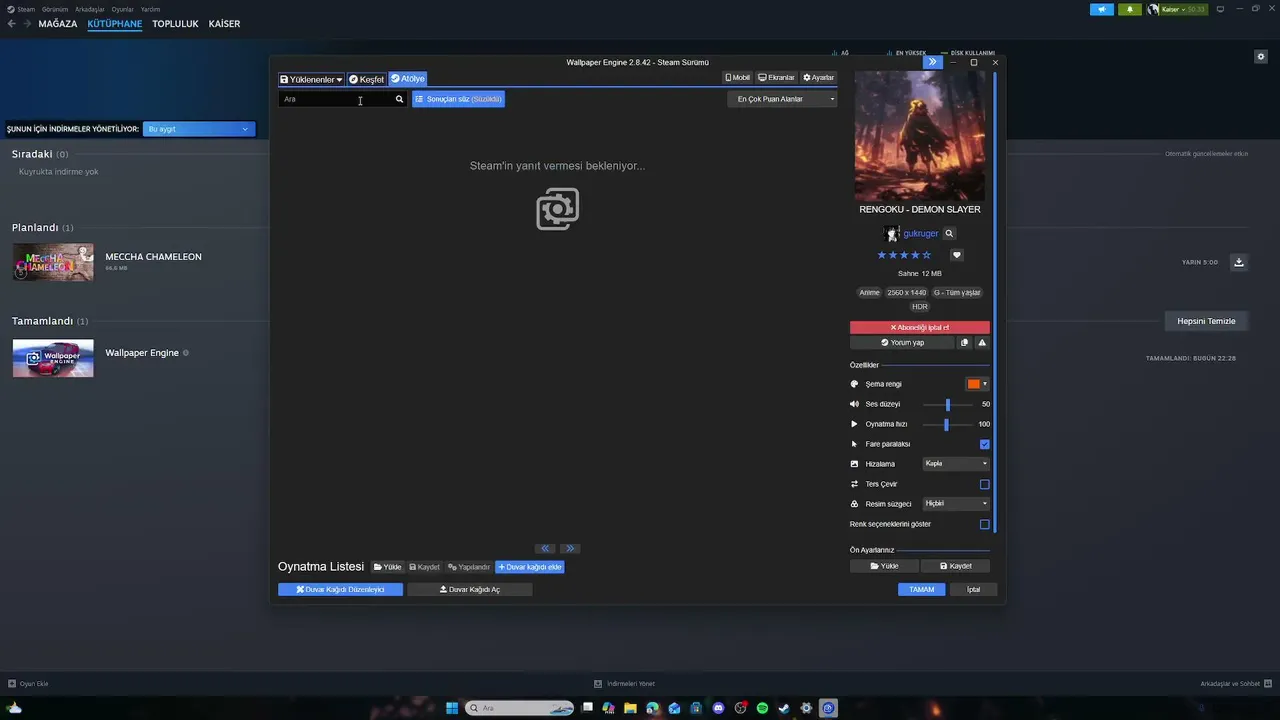Switch to the Atölye tab
The width and height of the screenshot is (1280, 720).
(408, 79)
